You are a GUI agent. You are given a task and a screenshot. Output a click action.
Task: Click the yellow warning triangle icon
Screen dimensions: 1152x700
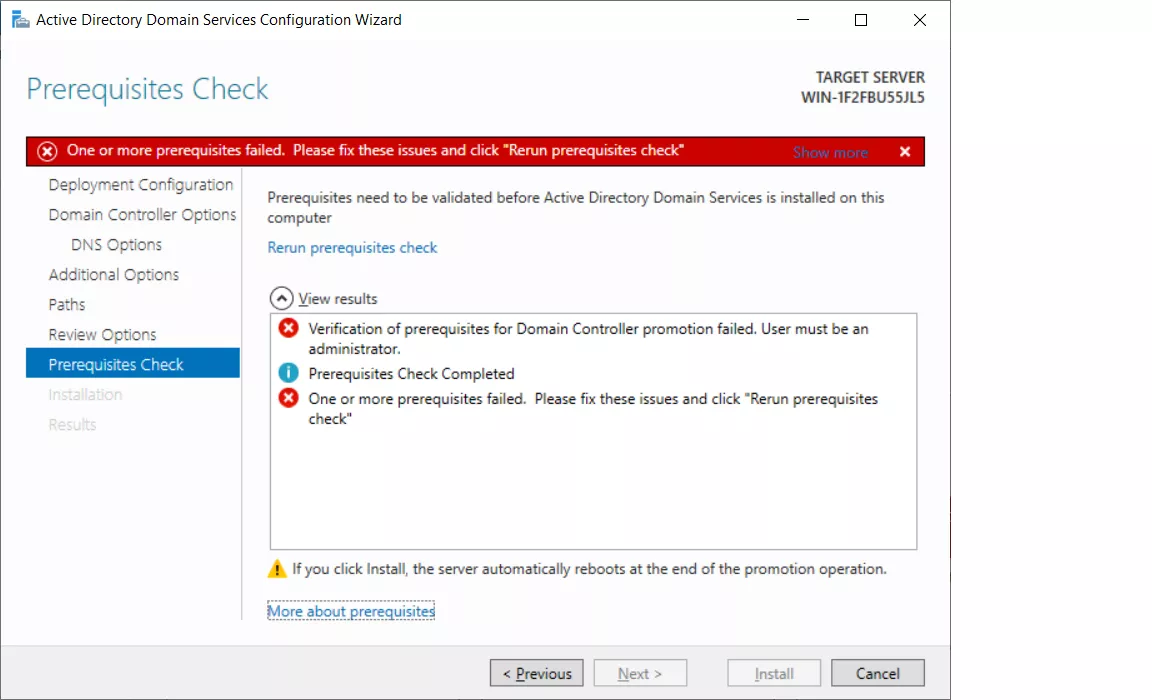(277, 569)
